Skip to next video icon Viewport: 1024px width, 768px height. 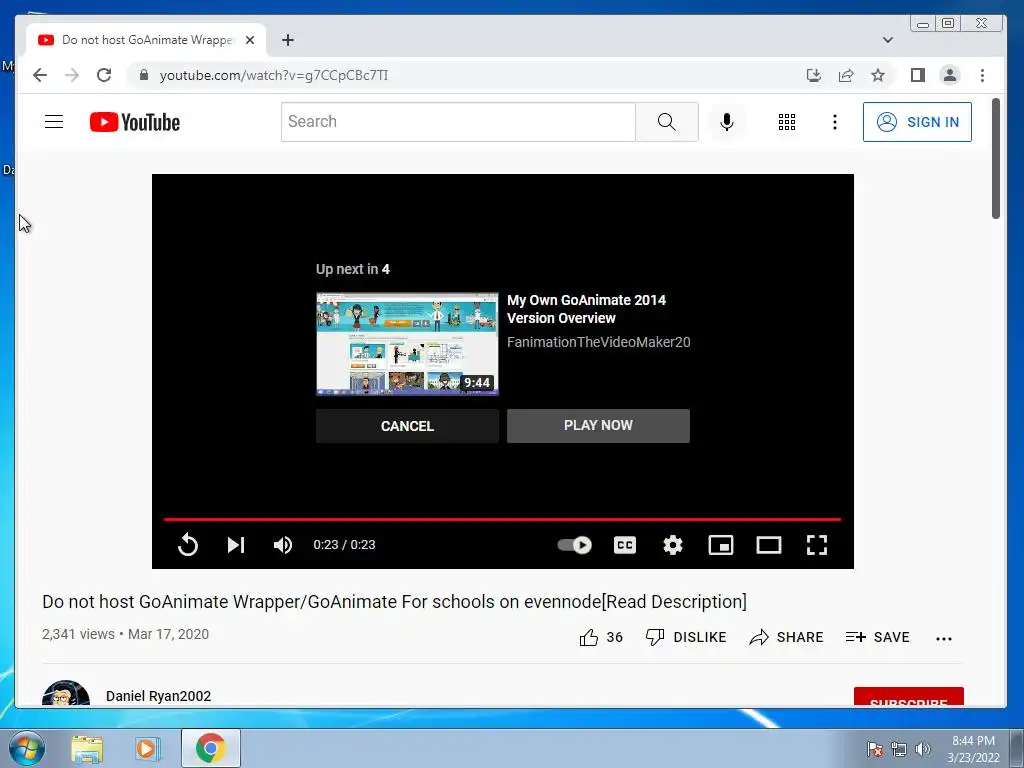tap(236, 545)
